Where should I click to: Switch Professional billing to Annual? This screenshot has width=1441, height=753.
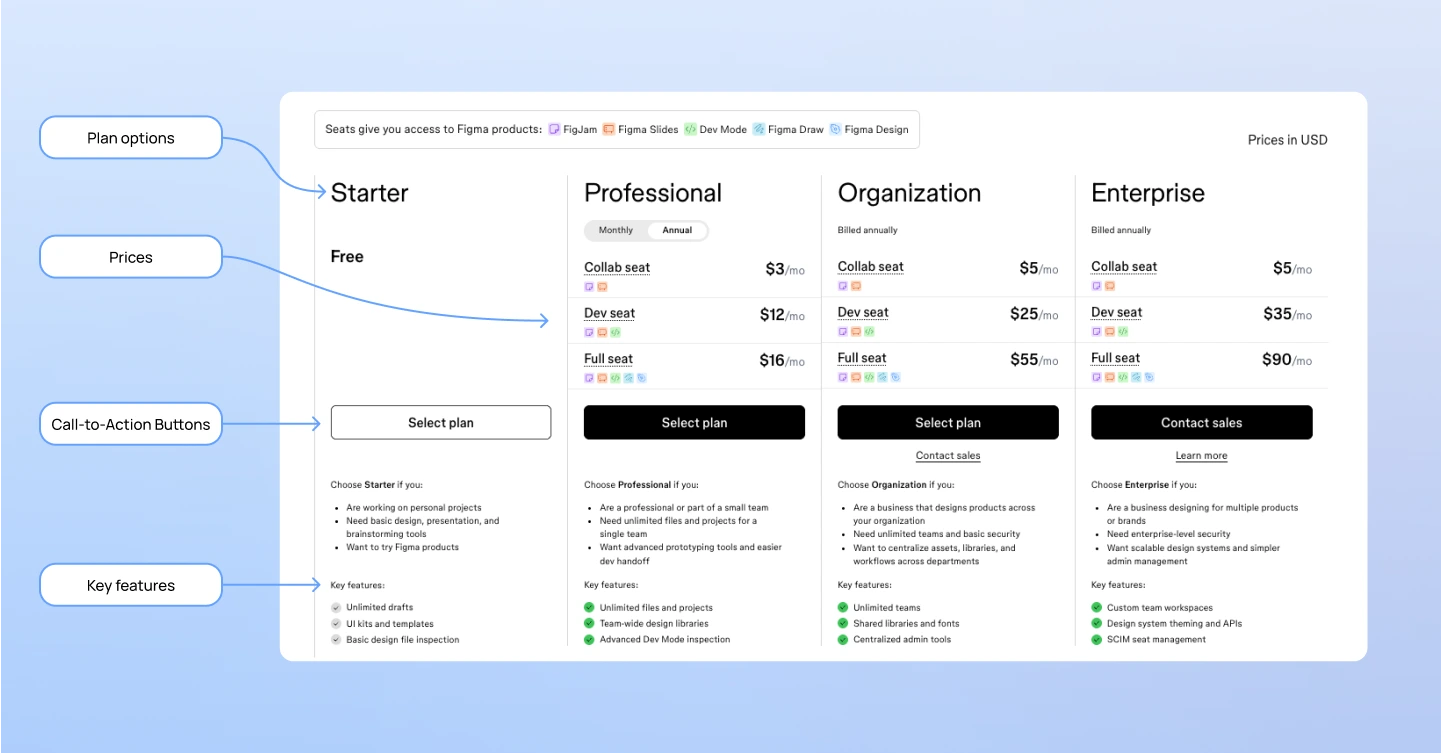point(677,230)
